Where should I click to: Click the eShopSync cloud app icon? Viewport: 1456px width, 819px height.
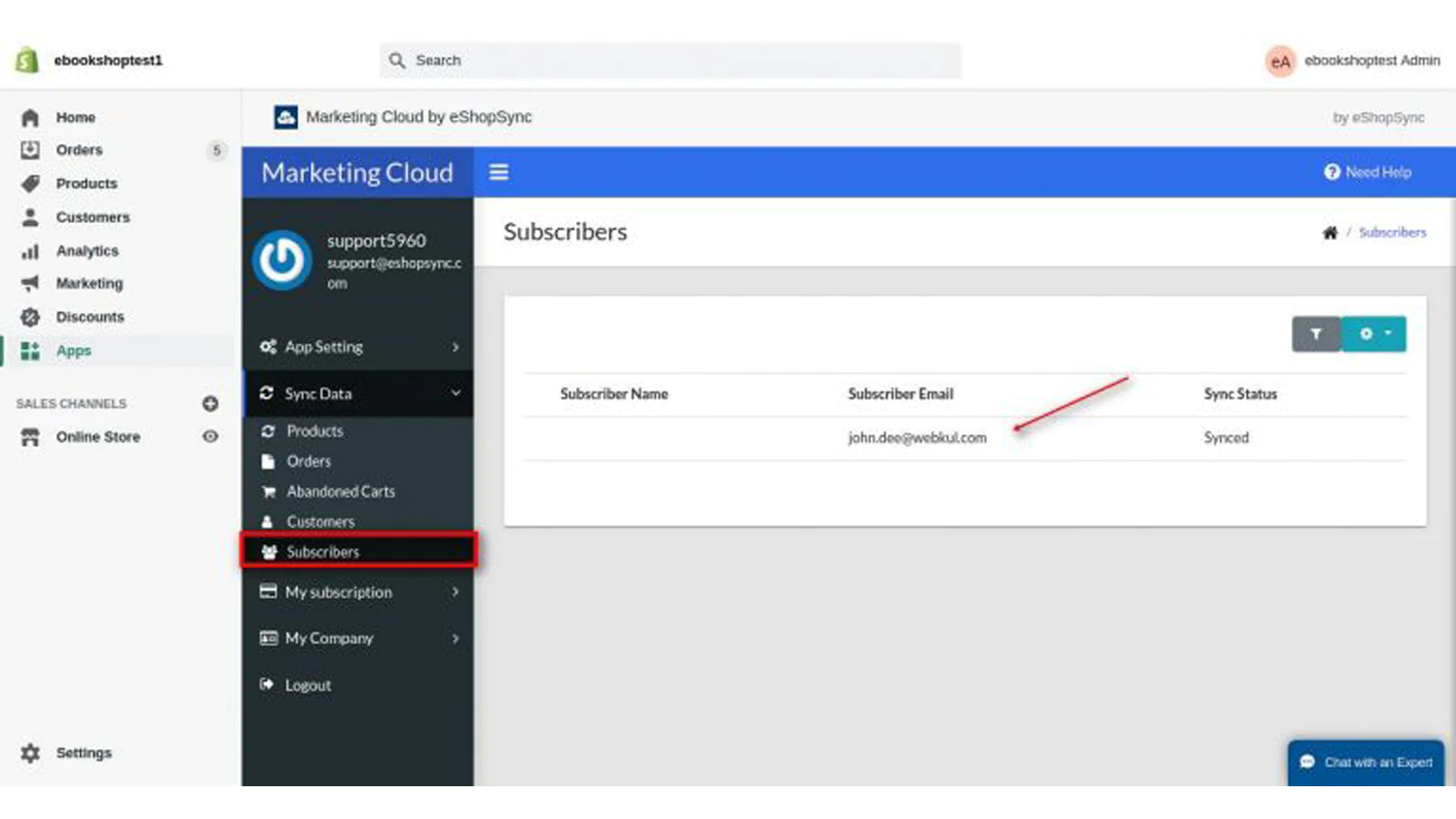tap(286, 117)
